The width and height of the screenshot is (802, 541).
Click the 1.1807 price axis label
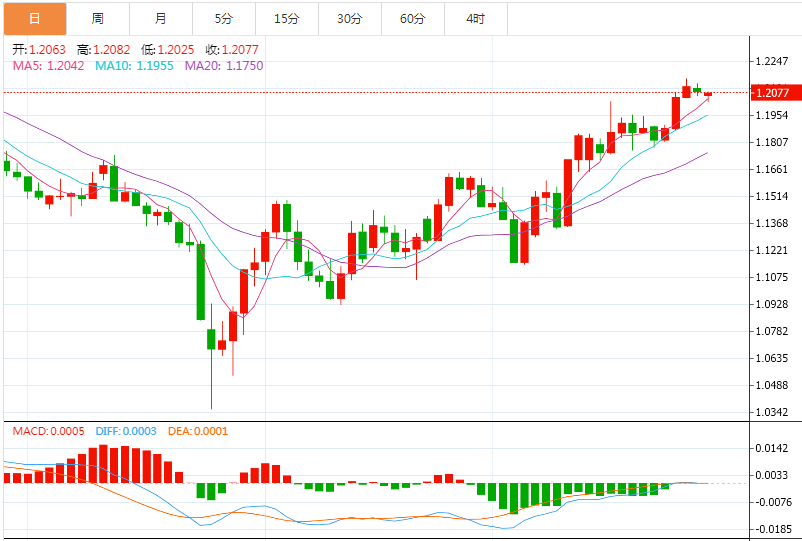pos(772,142)
